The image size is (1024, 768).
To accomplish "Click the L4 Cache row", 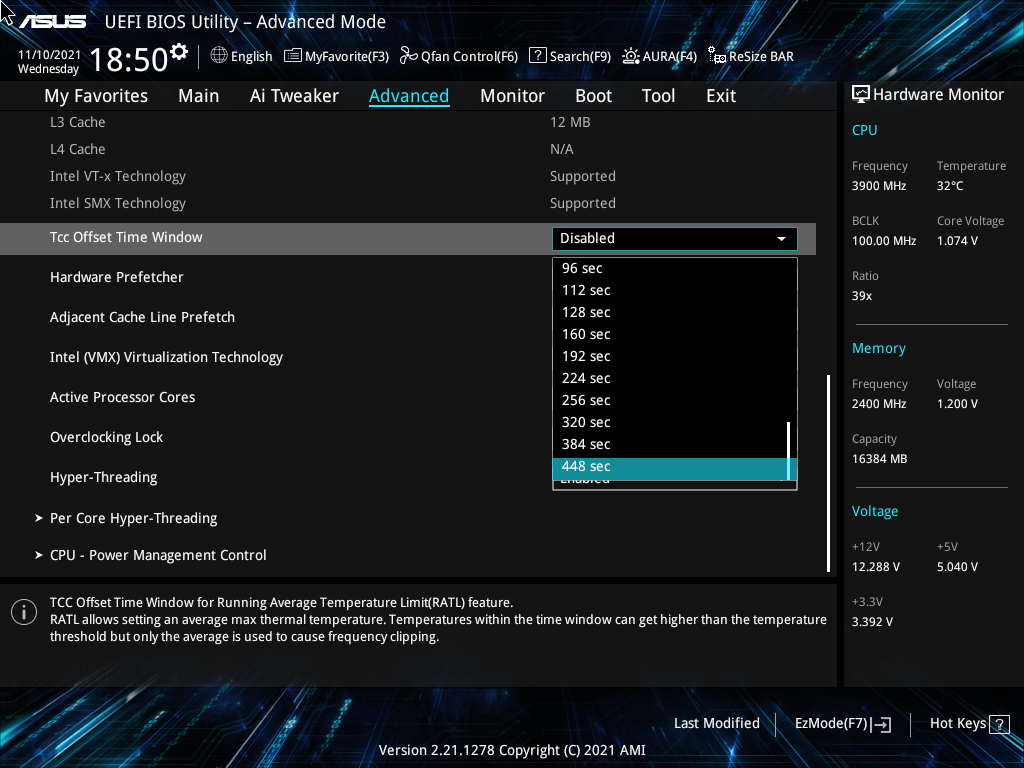I will [x=408, y=150].
